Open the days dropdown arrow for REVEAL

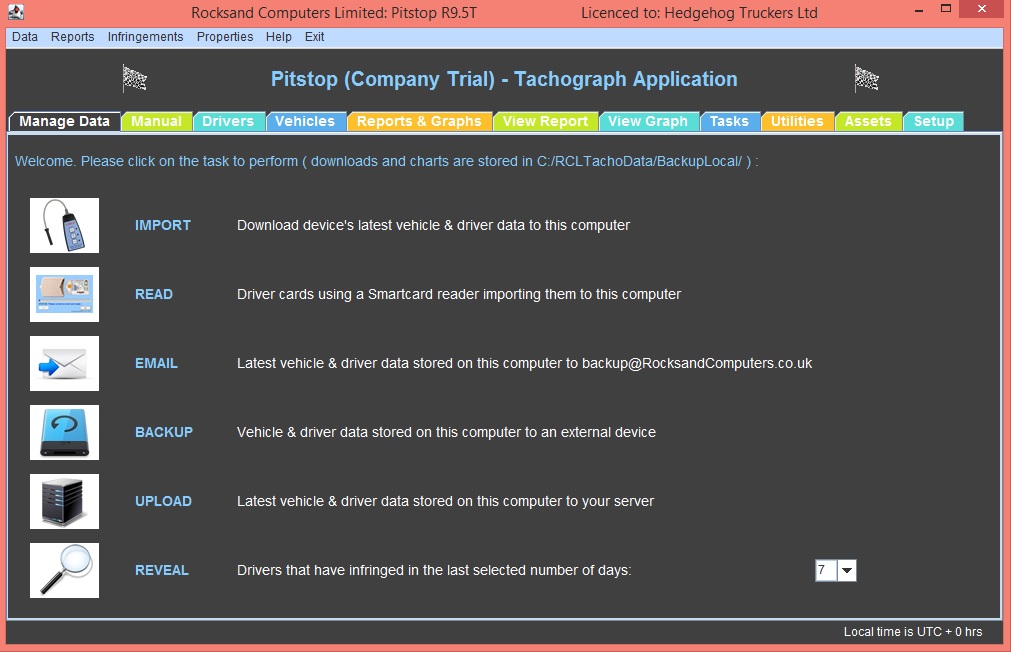tap(847, 570)
